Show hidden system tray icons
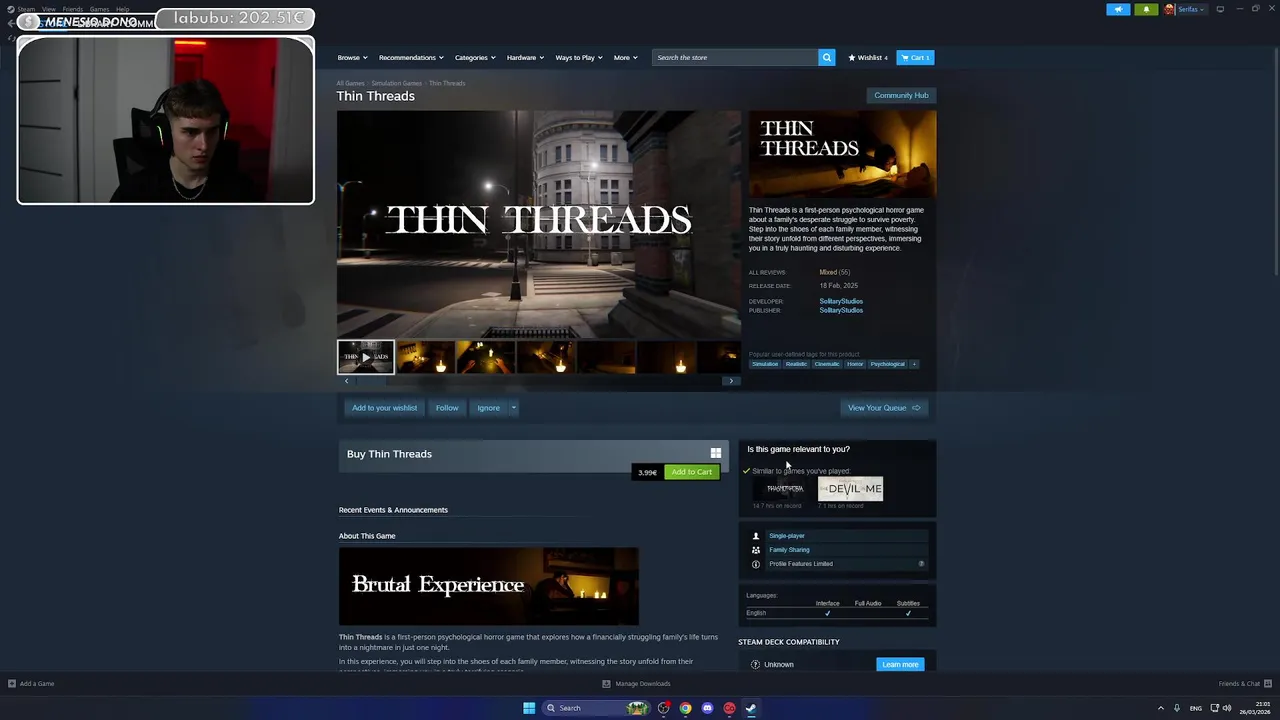1280x720 pixels. (1161, 708)
